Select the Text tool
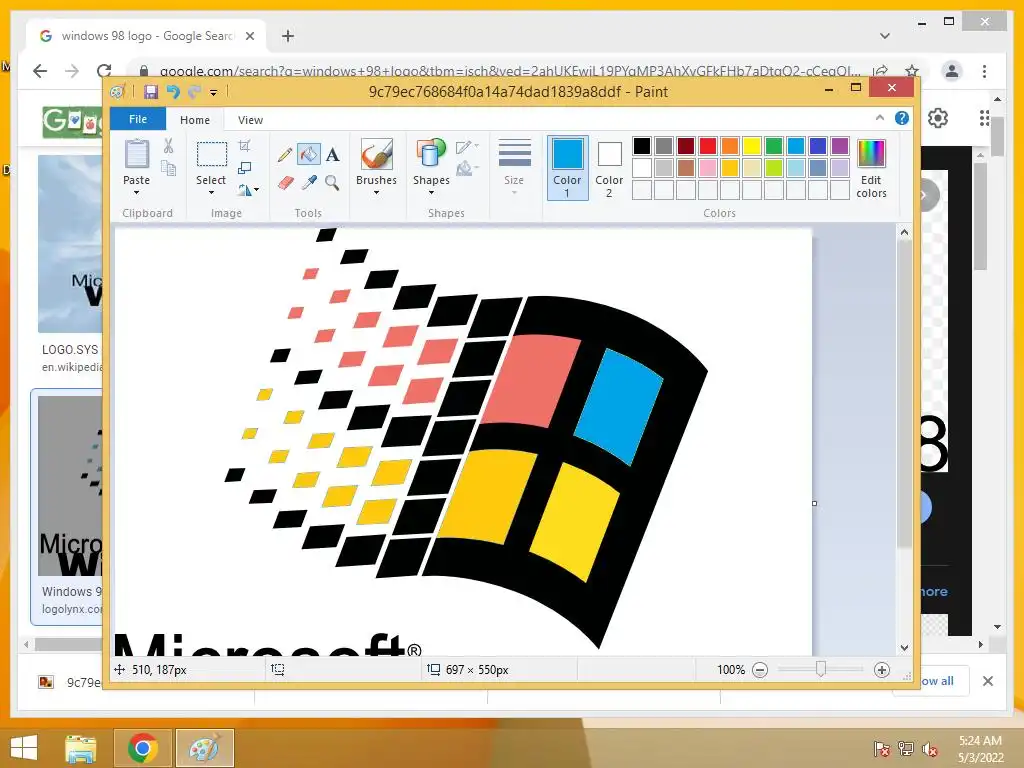 332,155
